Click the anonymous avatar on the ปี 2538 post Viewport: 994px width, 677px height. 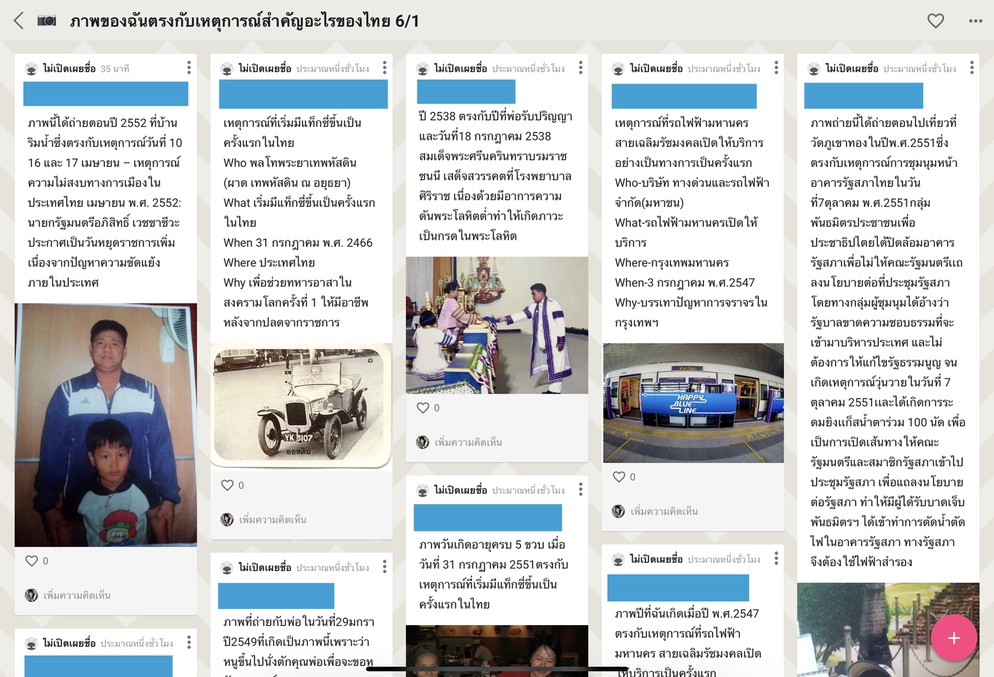(423, 68)
